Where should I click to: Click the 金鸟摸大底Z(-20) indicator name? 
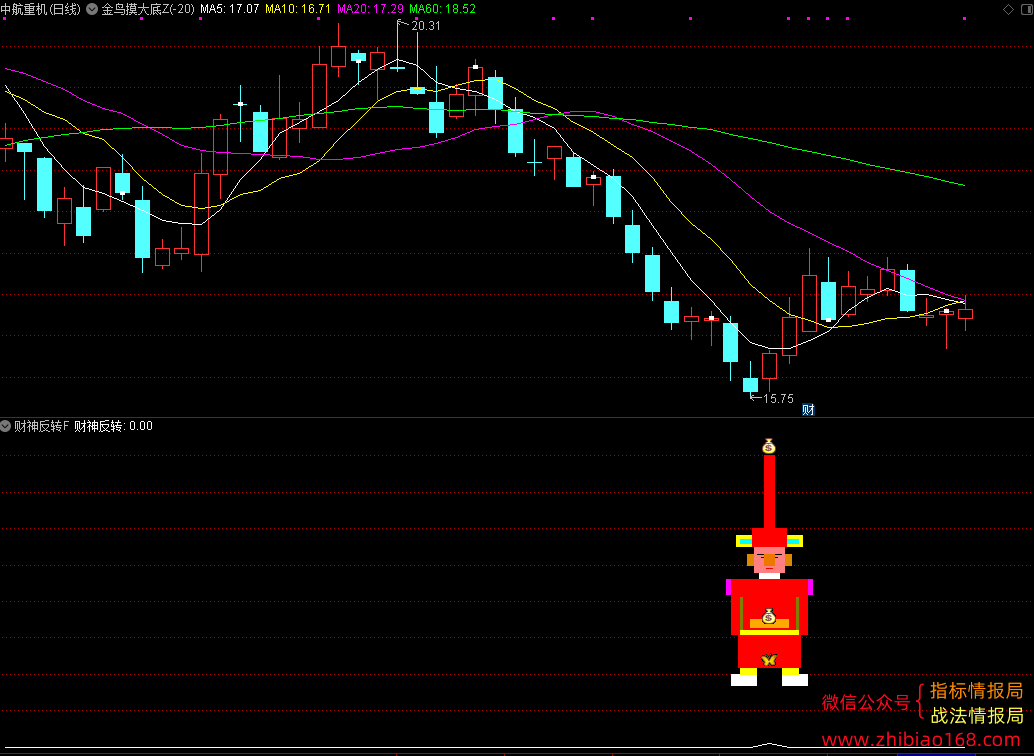click(148, 9)
